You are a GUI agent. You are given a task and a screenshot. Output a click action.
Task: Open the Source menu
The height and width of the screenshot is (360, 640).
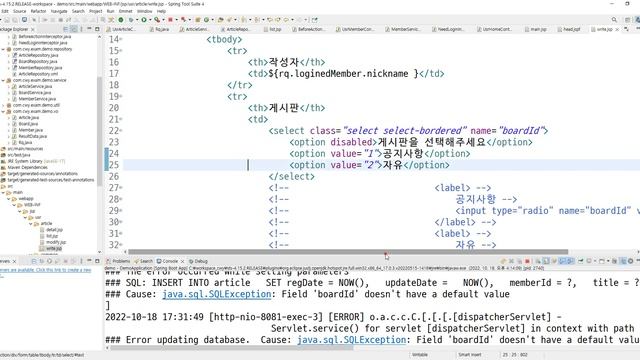click(19, 11)
